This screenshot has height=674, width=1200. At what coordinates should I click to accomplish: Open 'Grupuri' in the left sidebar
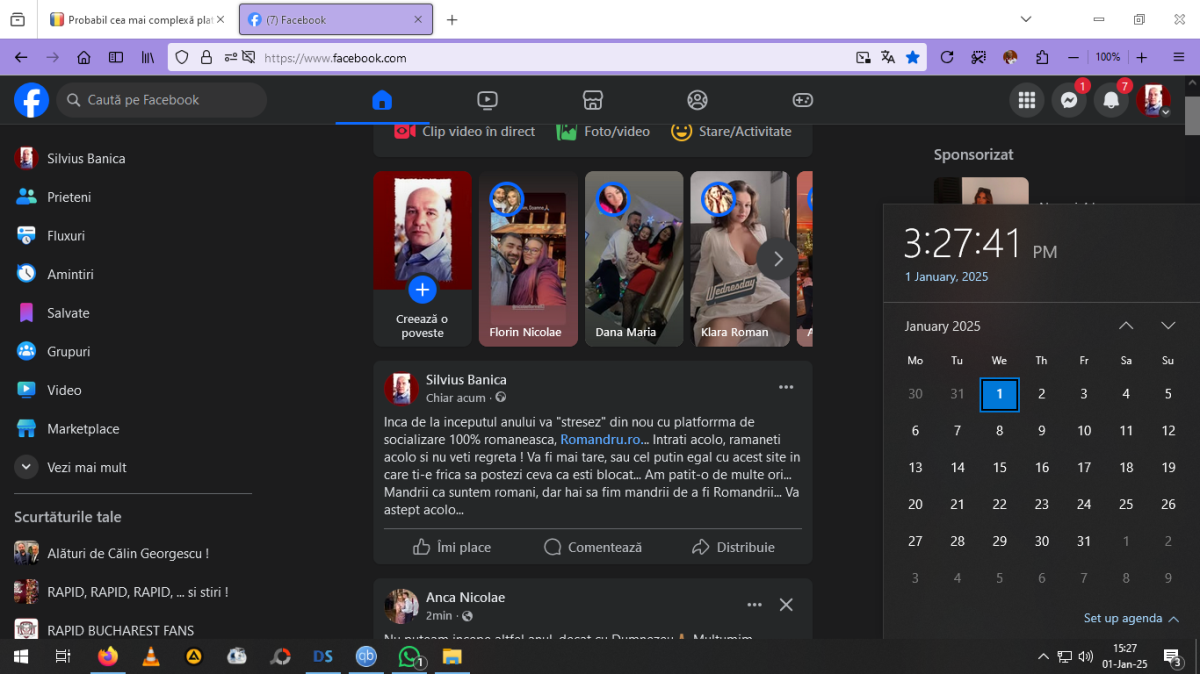pyautogui.click(x=68, y=352)
